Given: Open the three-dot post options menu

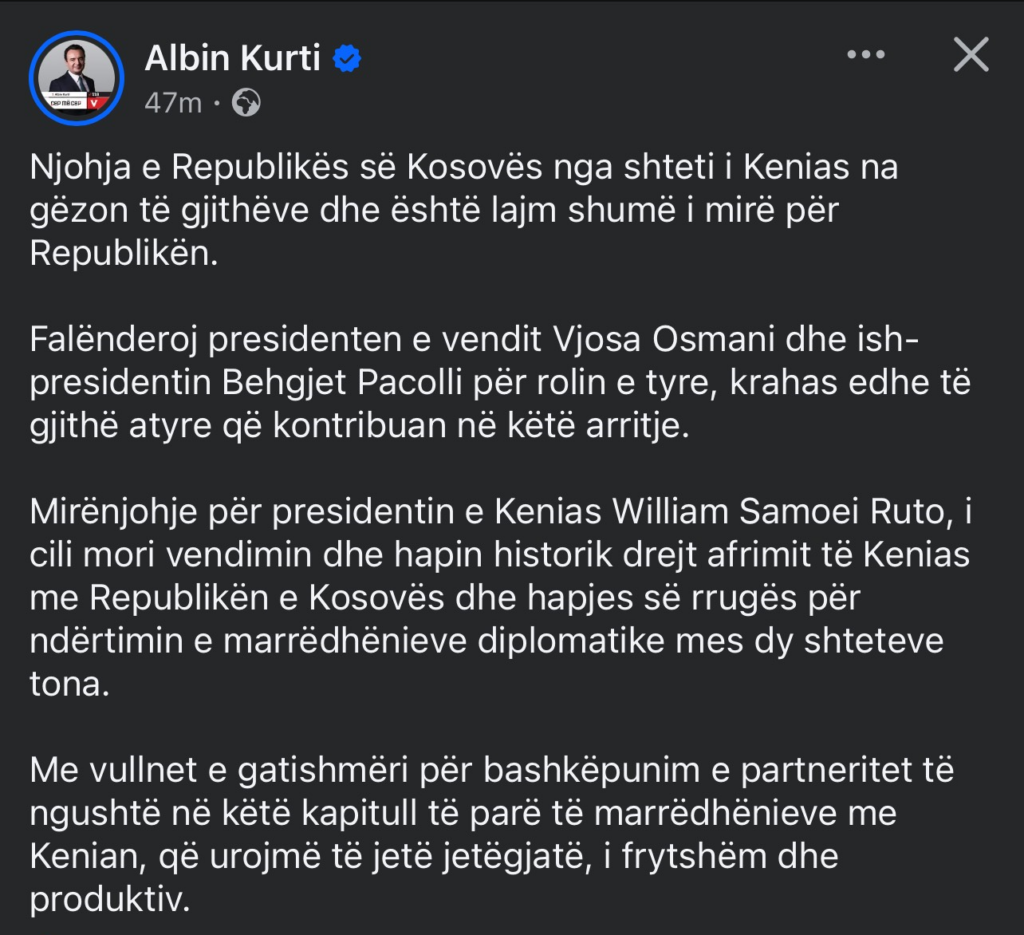Looking at the screenshot, I should click(x=866, y=56).
